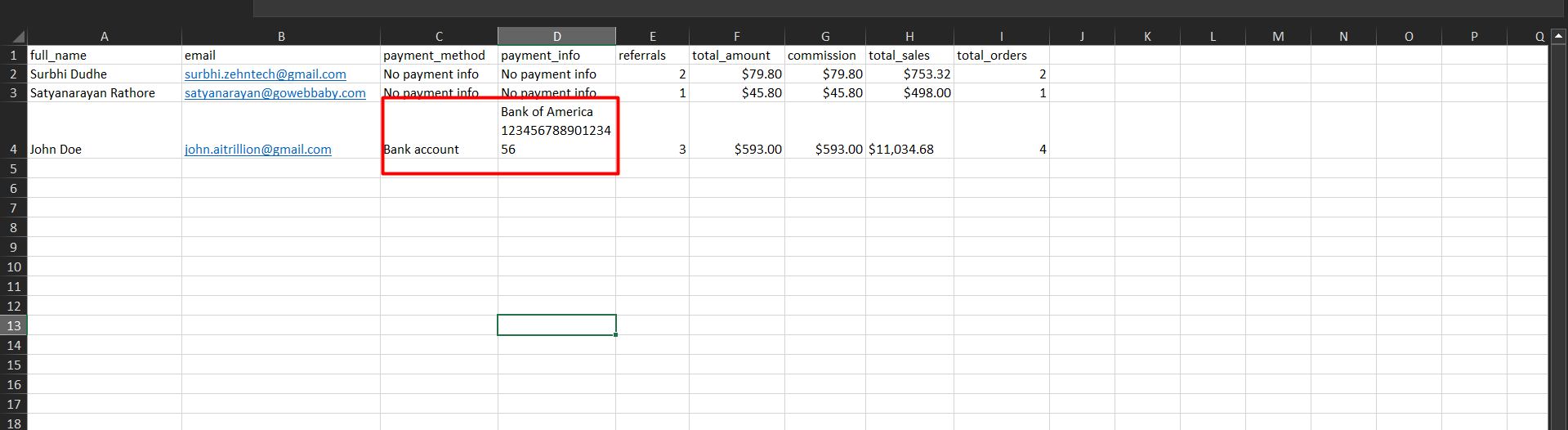Click the vertical scrollbar up arrow
Viewport: 1568px width, 430px height.
[1558, 36]
